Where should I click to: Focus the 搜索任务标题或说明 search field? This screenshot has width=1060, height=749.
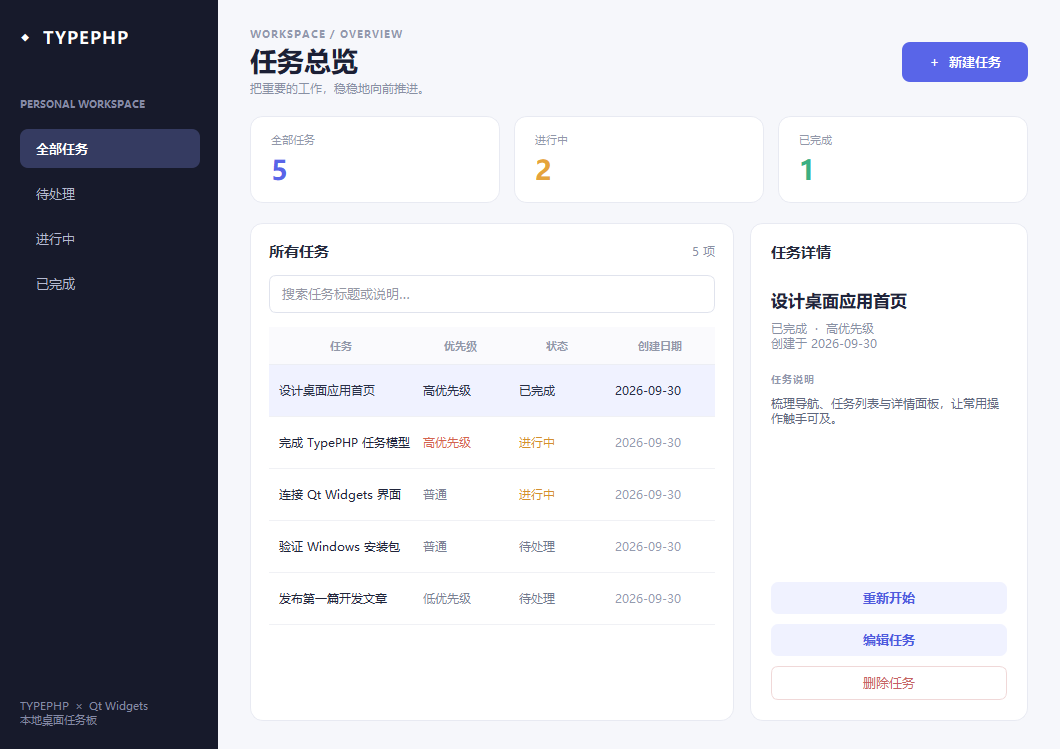491,294
